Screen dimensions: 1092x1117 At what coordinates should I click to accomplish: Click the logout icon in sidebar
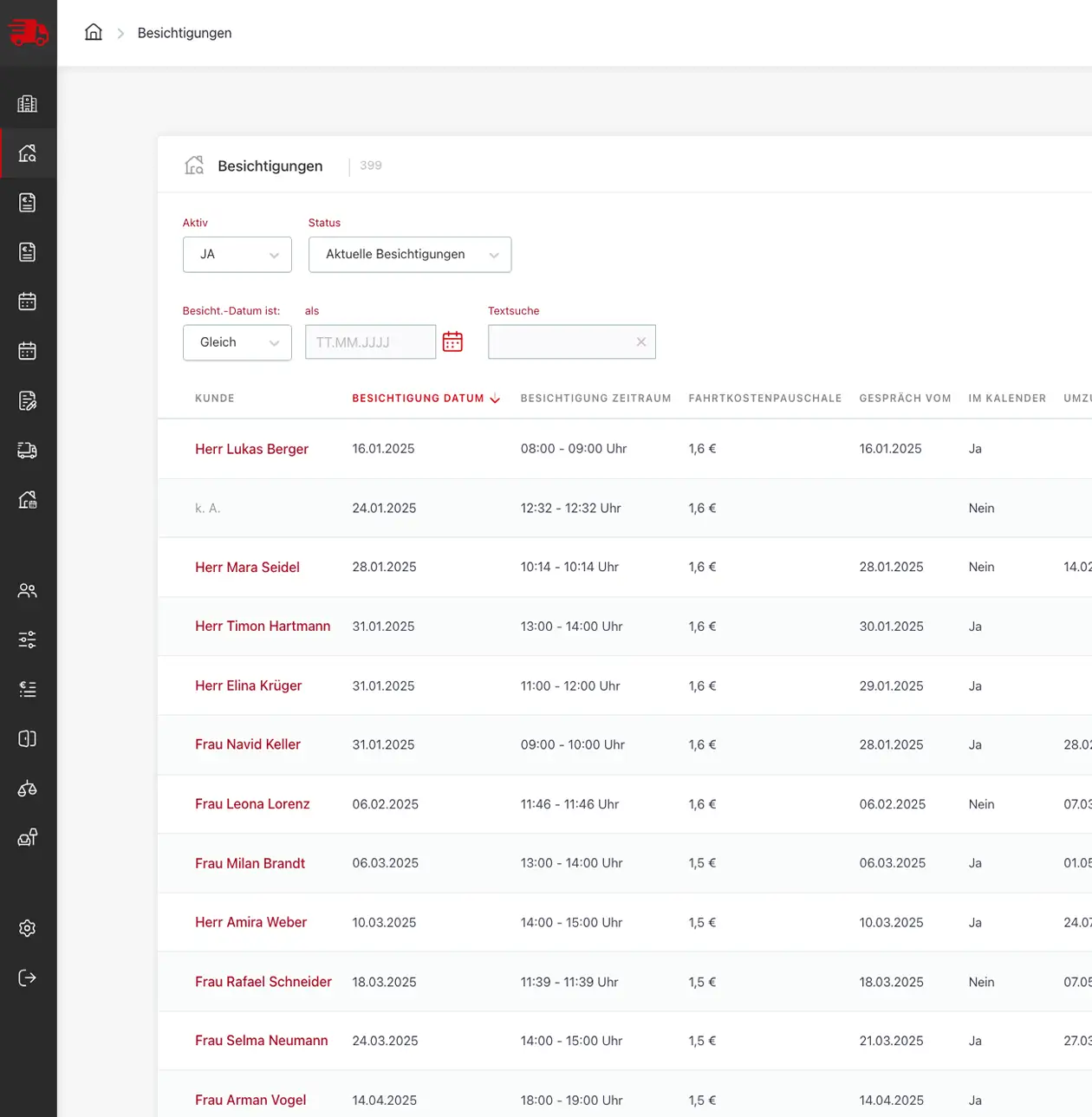pyautogui.click(x=28, y=978)
